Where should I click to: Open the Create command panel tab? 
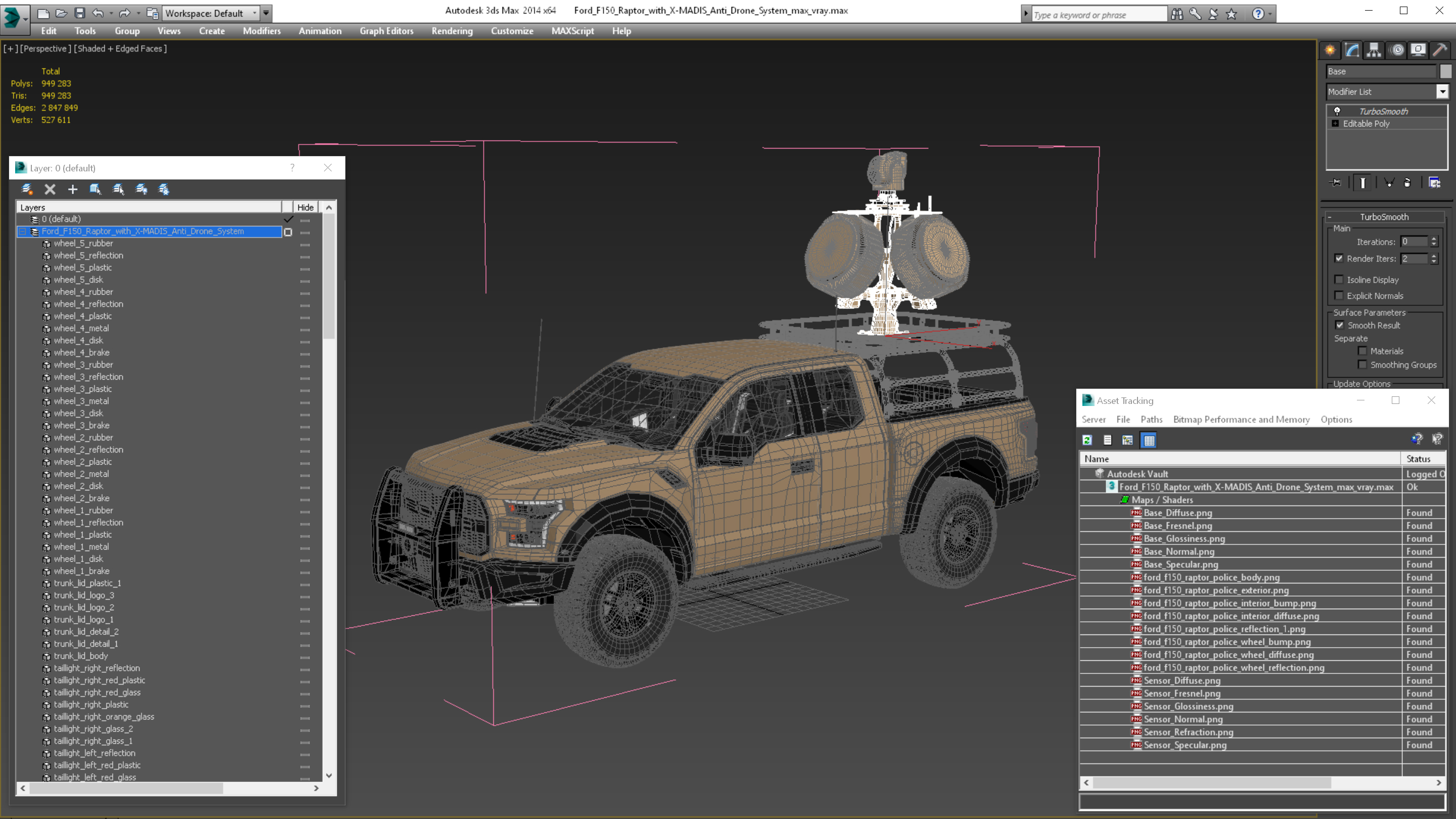(1330, 51)
